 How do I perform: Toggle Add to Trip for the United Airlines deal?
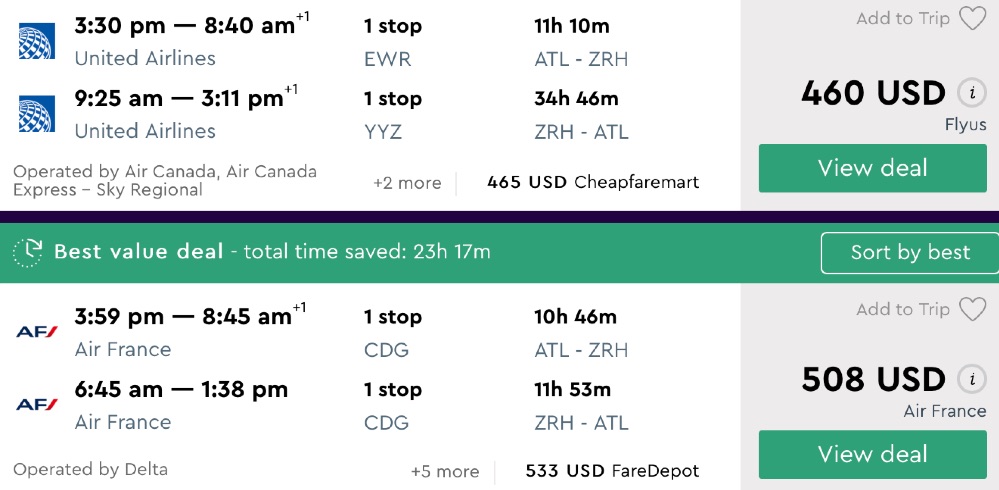pos(902,19)
